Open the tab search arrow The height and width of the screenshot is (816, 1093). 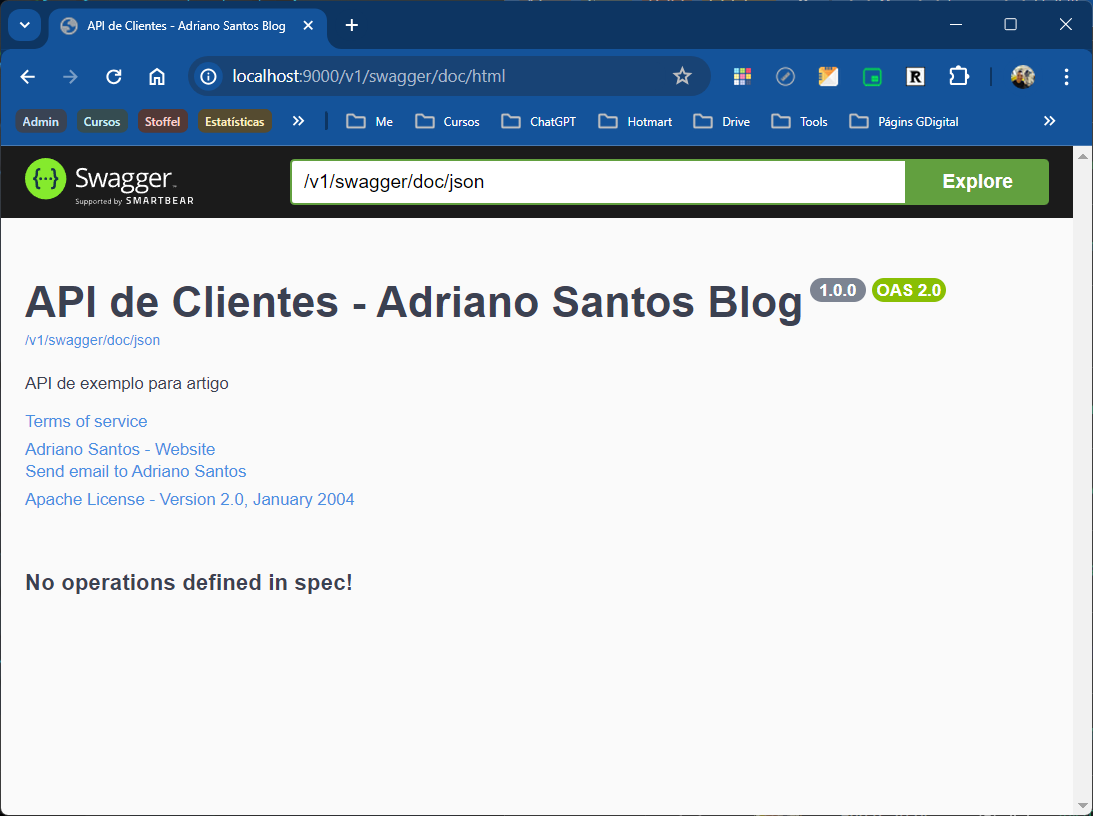pyautogui.click(x=23, y=25)
